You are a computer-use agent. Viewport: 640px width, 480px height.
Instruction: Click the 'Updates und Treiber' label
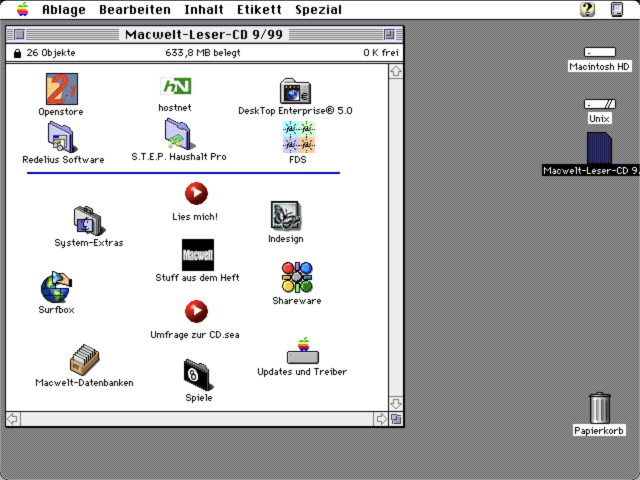(302, 372)
